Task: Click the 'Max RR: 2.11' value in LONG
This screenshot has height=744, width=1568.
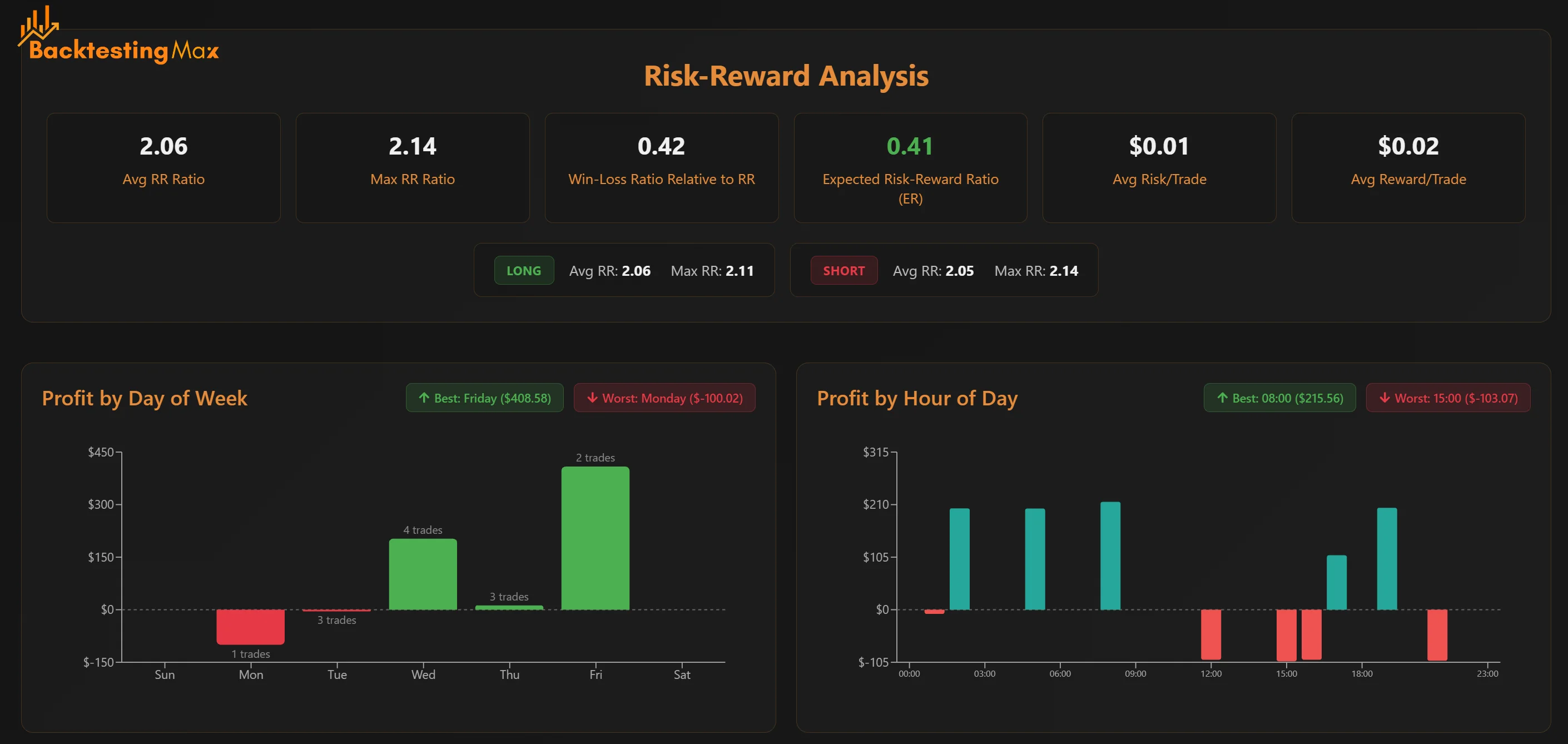Action: click(x=712, y=270)
